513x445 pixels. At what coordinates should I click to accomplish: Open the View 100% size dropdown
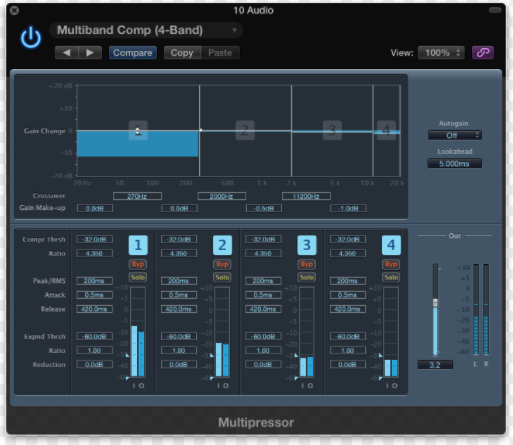coord(441,53)
